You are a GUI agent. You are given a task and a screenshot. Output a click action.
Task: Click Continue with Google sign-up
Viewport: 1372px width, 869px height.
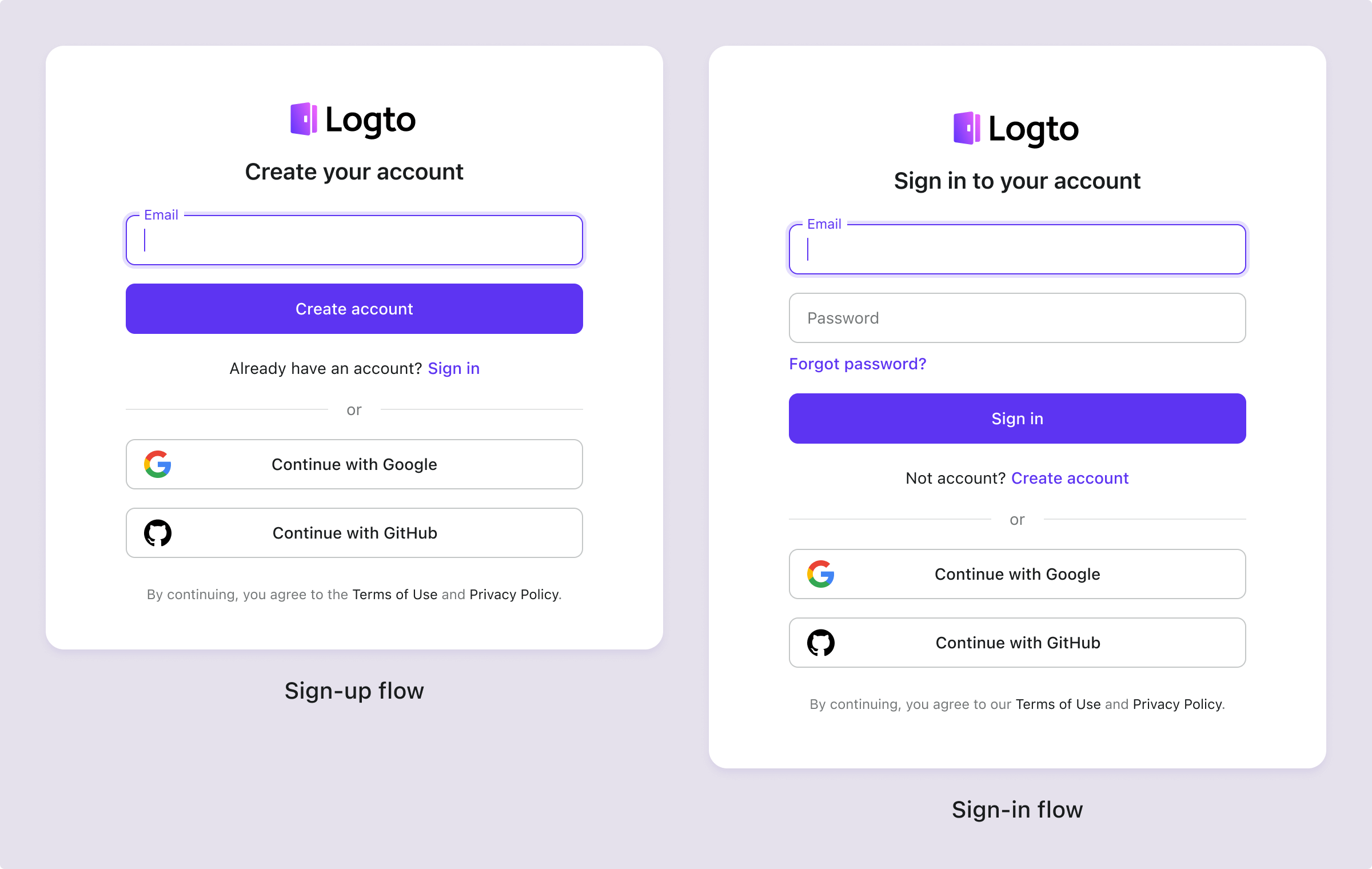tap(353, 463)
